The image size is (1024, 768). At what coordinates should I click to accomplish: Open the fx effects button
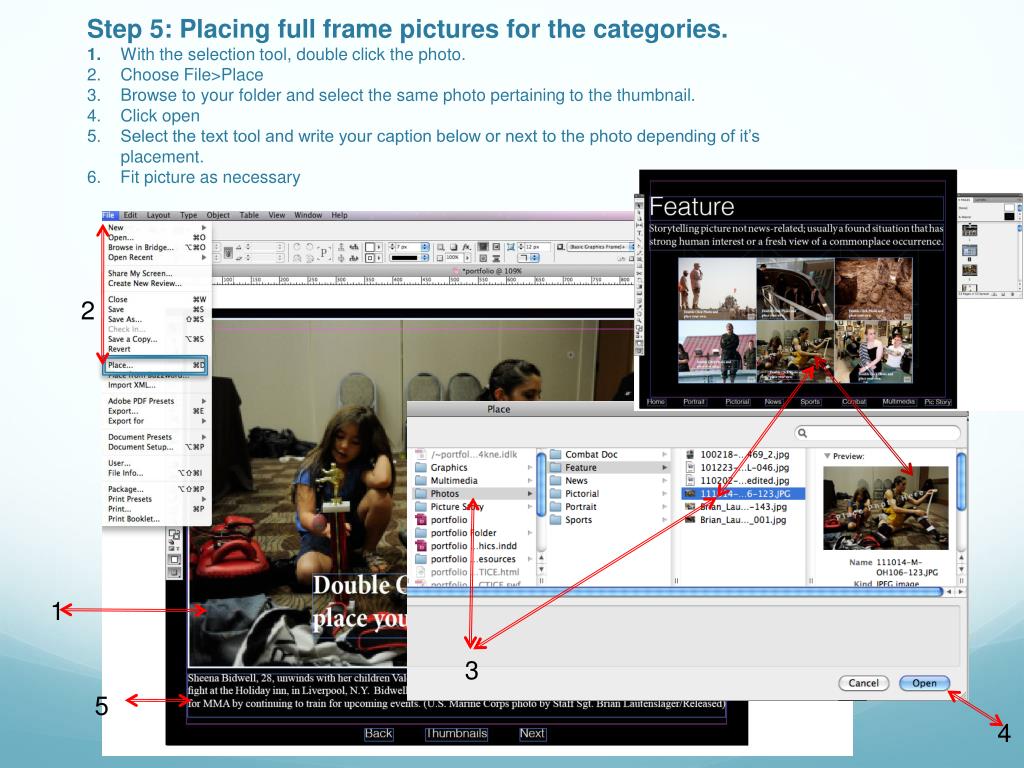[x=466, y=247]
